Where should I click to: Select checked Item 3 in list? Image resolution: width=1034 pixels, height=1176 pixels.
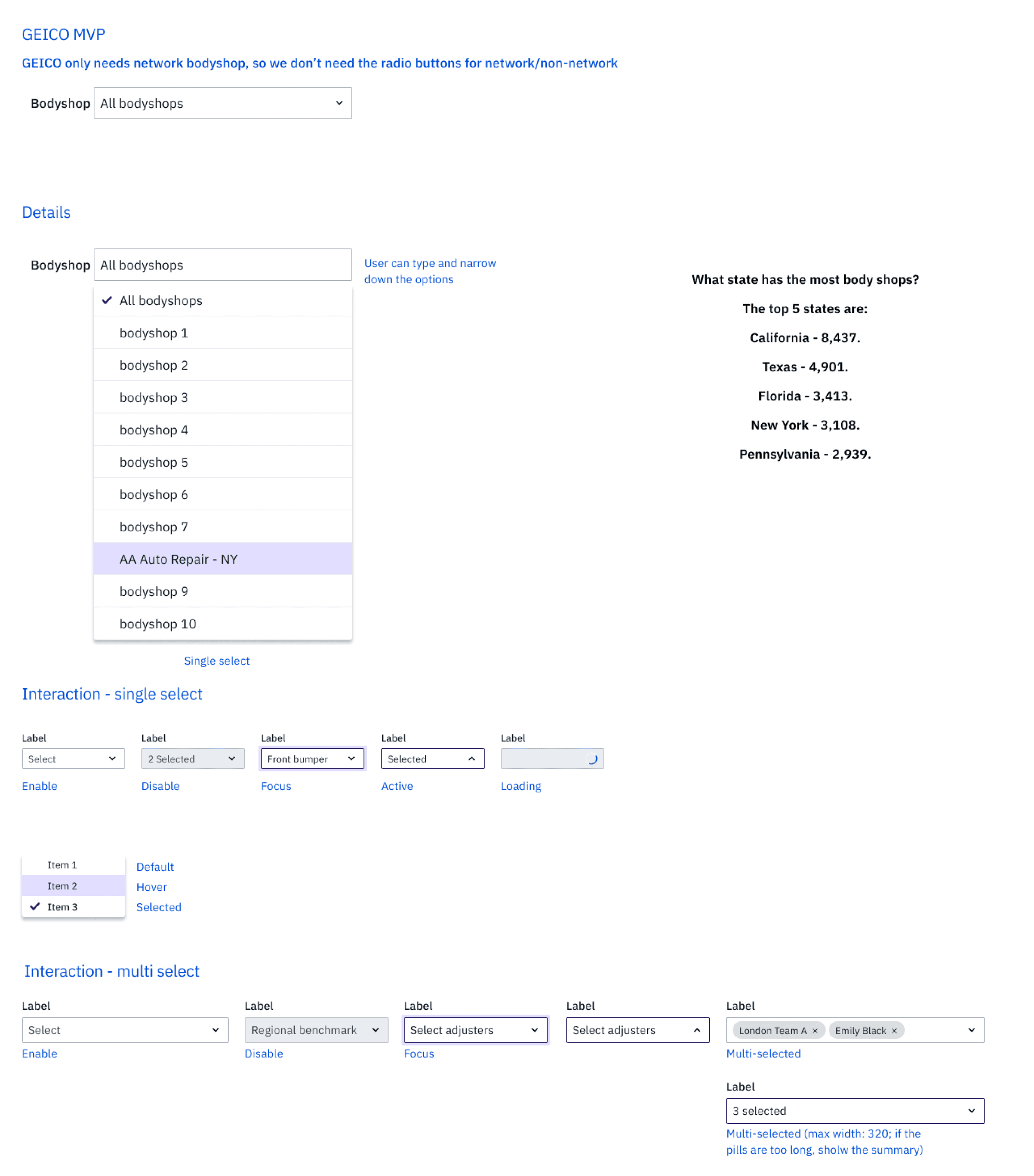tap(62, 907)
